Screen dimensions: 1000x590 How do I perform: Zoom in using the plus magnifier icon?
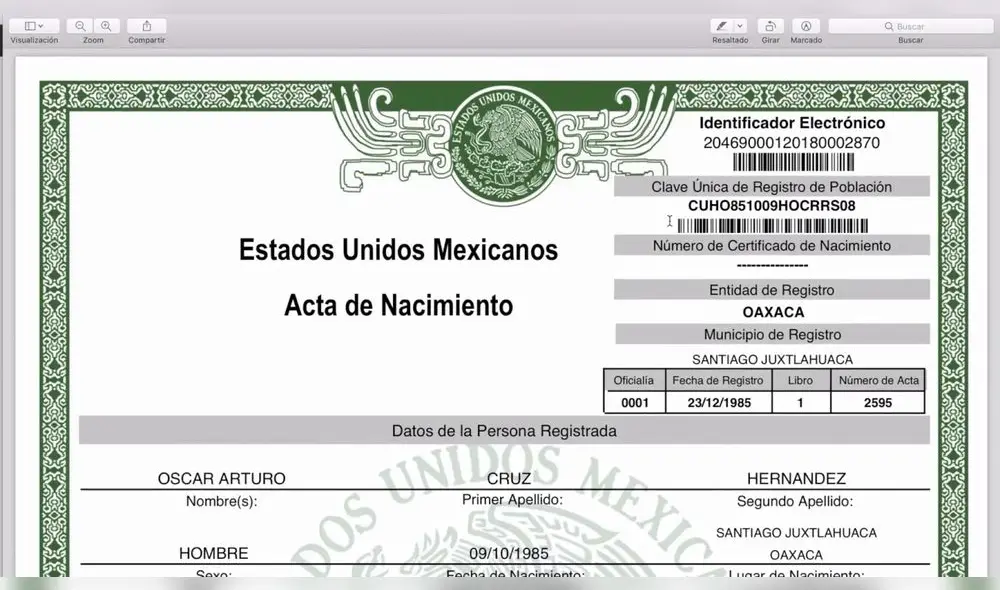[x=106, y=26]
